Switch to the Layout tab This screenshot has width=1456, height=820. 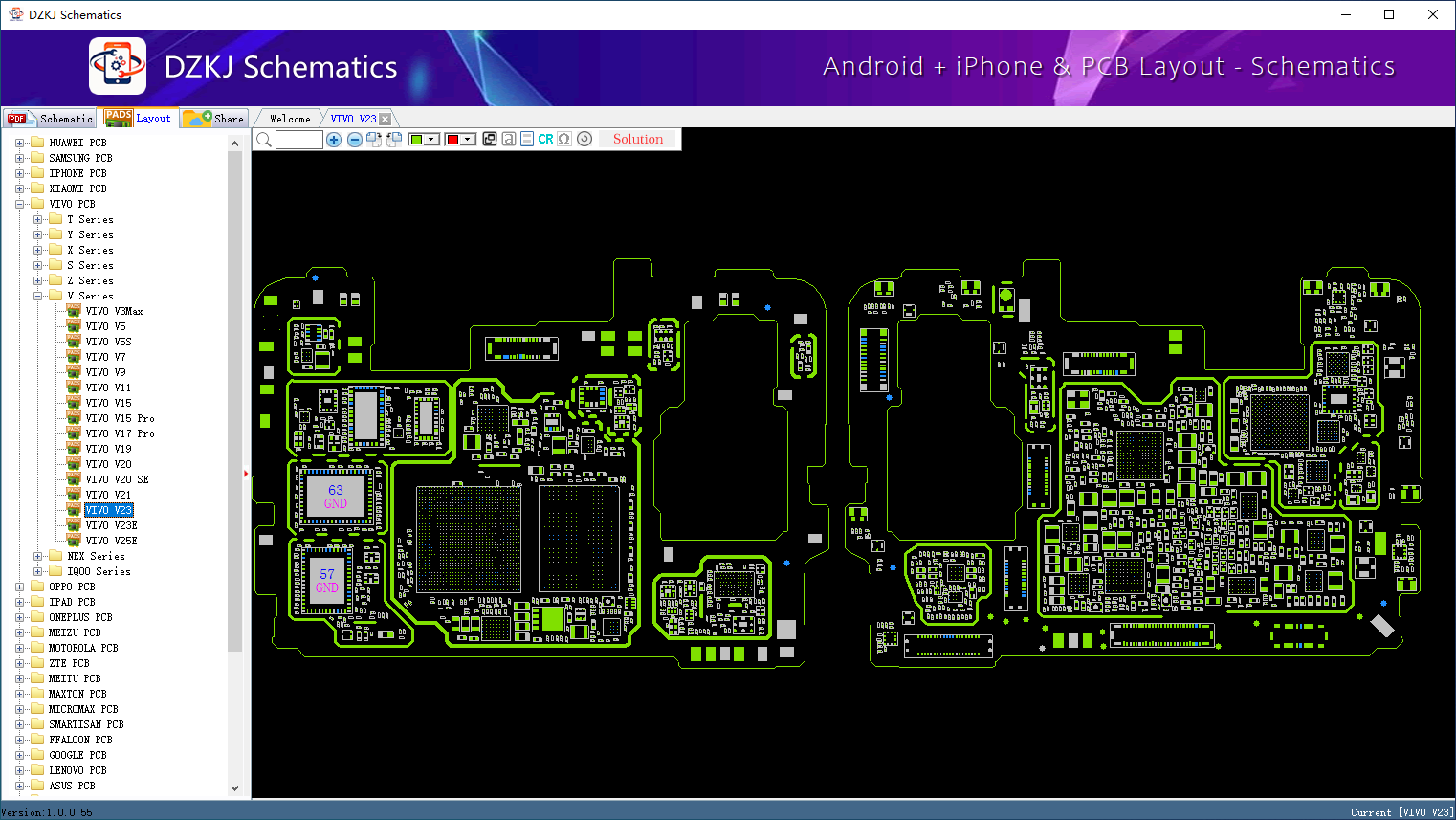140,118
